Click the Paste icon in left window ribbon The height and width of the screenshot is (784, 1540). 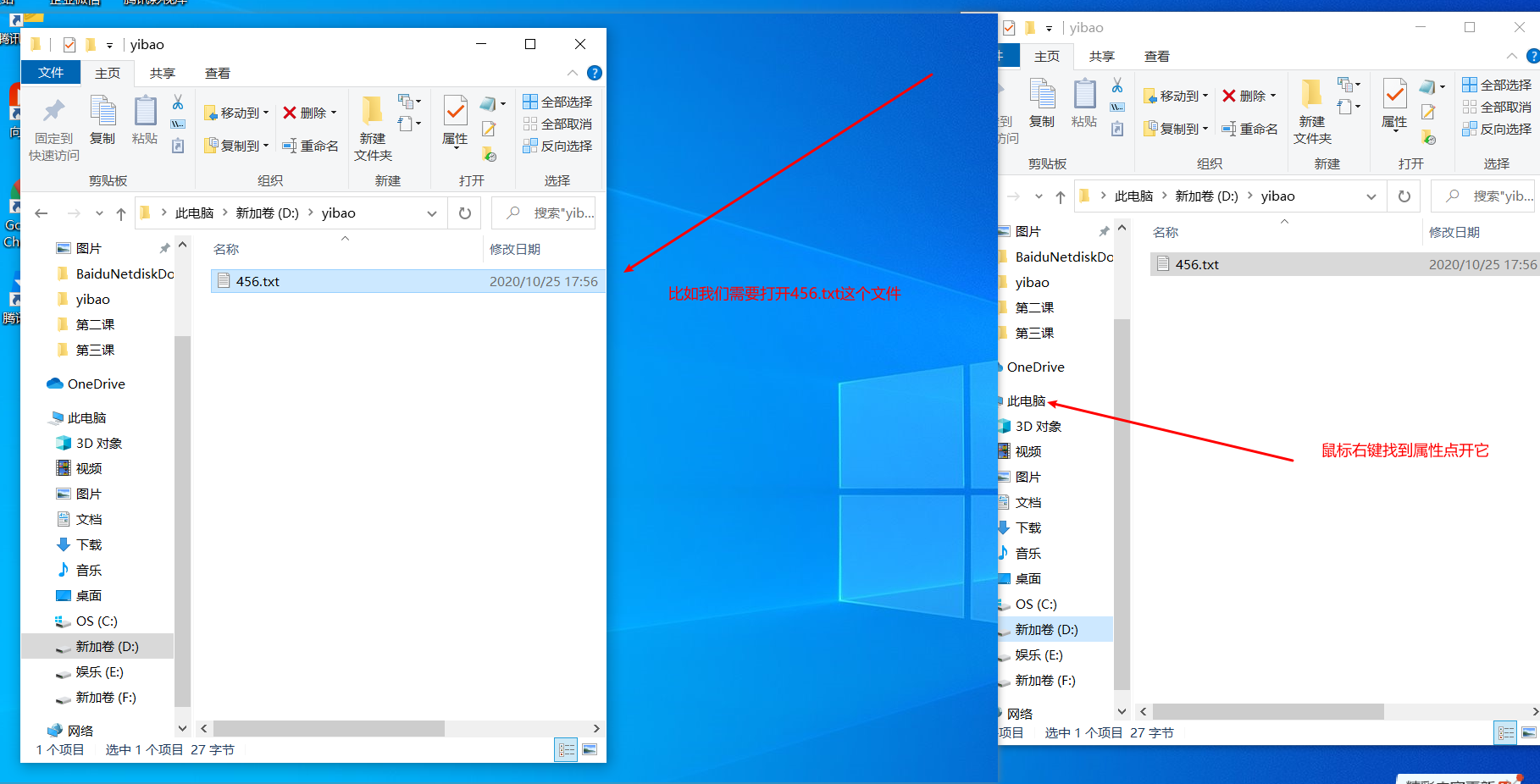tap(145, 120)
